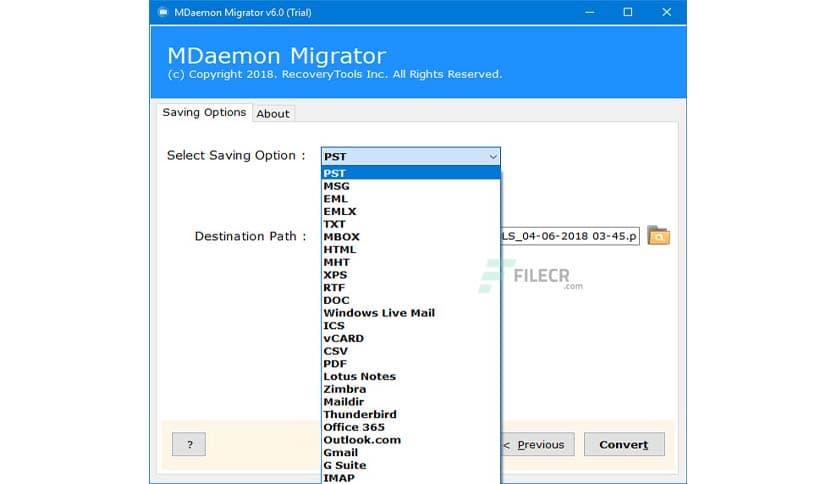Choose Outlook.com as destination
Screen dimensions: 836x484
tap(411, 440)
